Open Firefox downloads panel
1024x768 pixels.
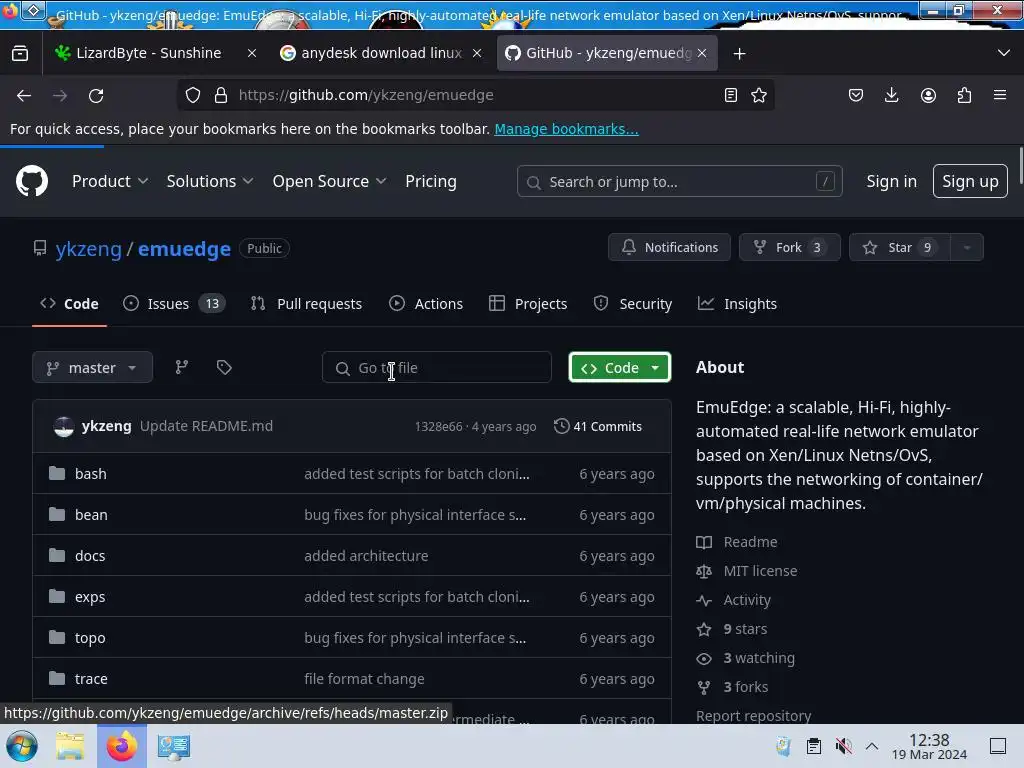click(891, 95)
